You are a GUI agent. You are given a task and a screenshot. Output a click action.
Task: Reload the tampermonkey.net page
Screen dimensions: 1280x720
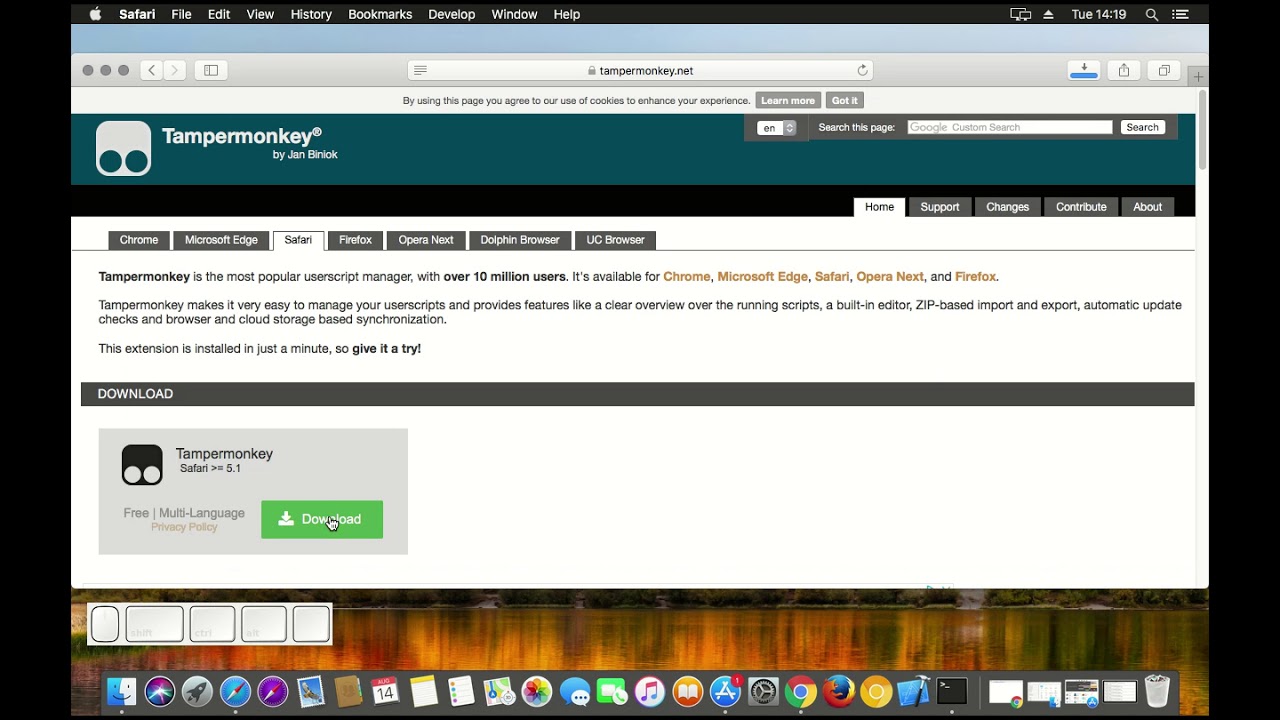[862, 70]
